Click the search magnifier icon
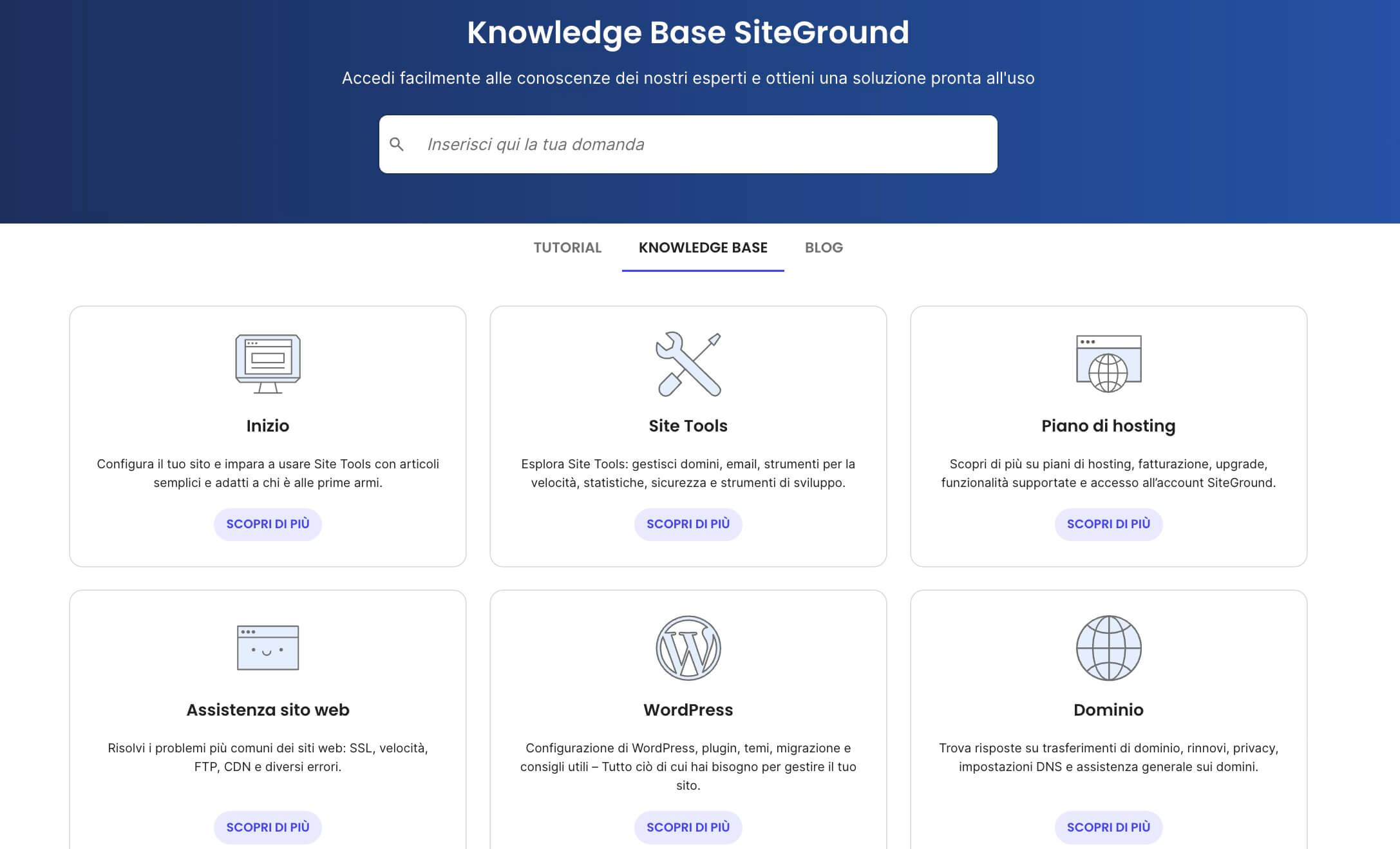This screenshot has height=849, width=1400. tap(397, 144)
